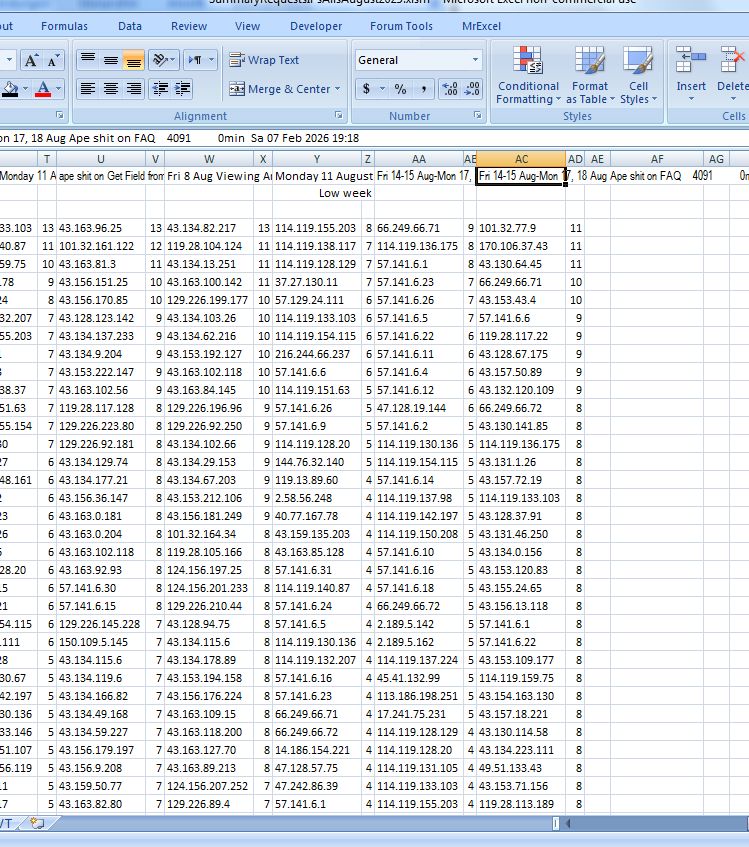Click the Orientation text angle icon
Viewport: 749px width, 847px height.
click(159, 59)
